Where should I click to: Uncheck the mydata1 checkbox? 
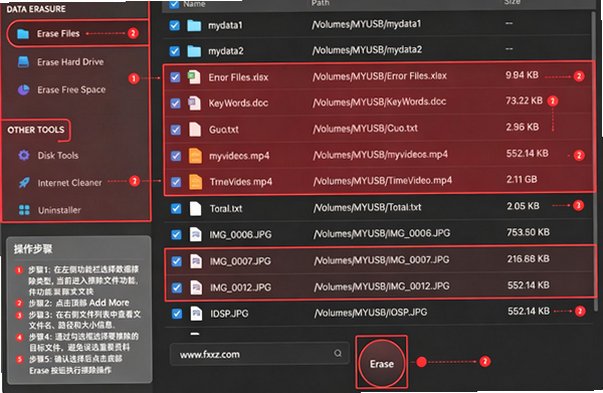tap(174, 25)
